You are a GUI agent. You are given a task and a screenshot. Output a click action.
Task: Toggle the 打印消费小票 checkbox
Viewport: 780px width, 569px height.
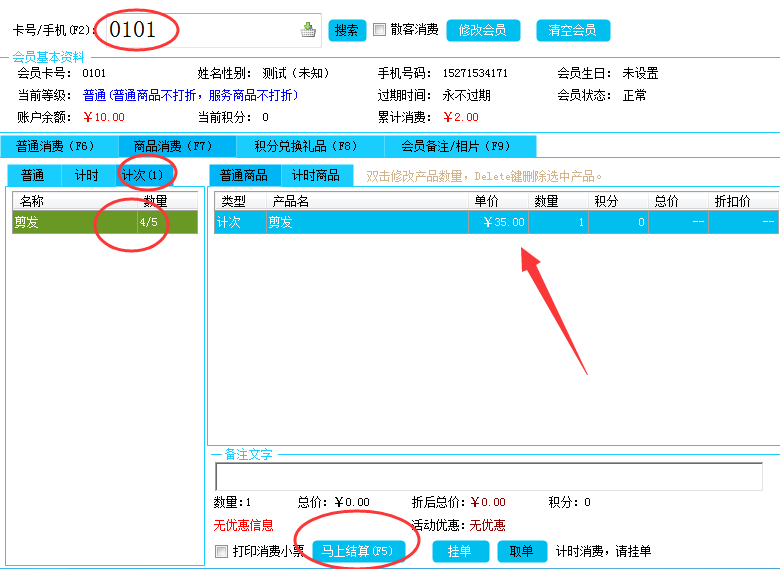click(222, 551)
